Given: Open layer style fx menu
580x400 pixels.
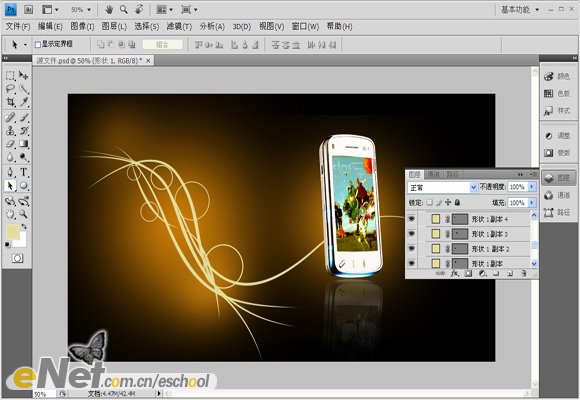Looking at the screenshot, I should 455,273.
